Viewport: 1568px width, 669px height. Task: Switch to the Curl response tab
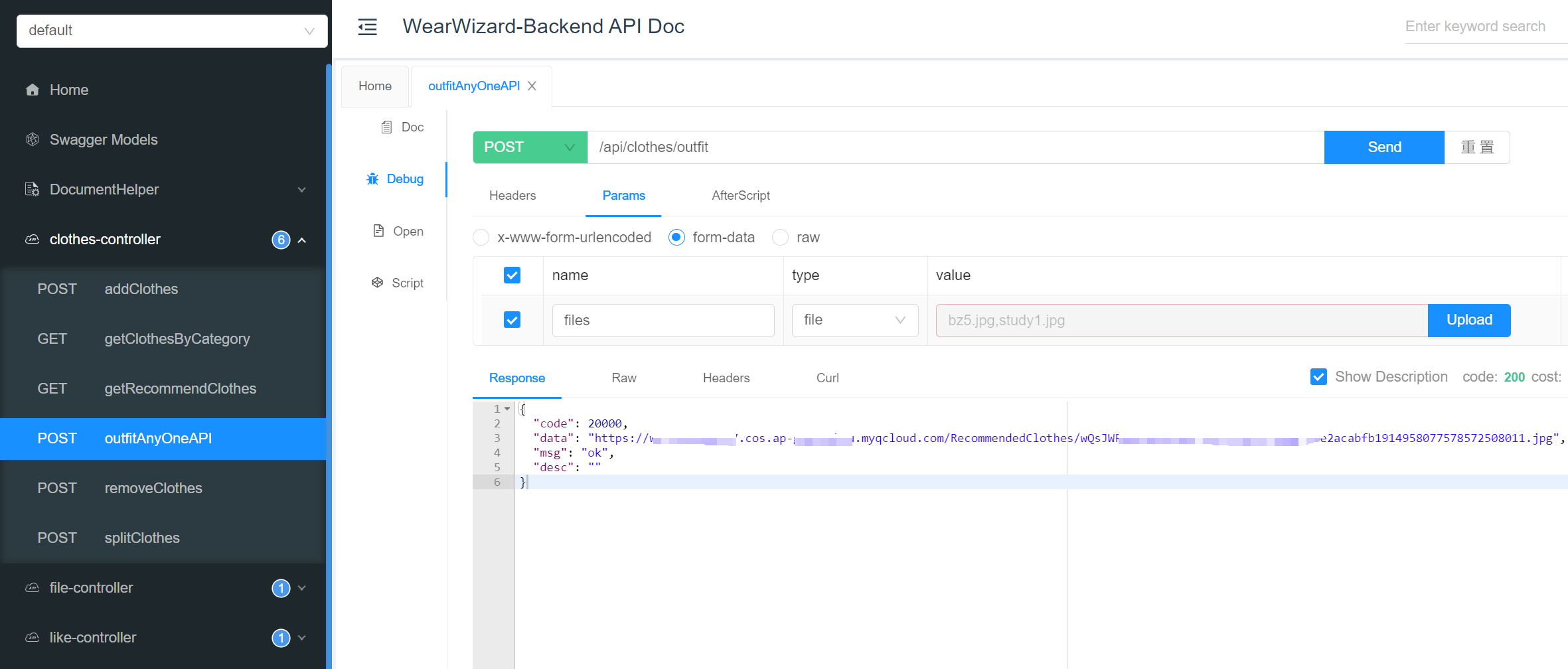(827, 378)
